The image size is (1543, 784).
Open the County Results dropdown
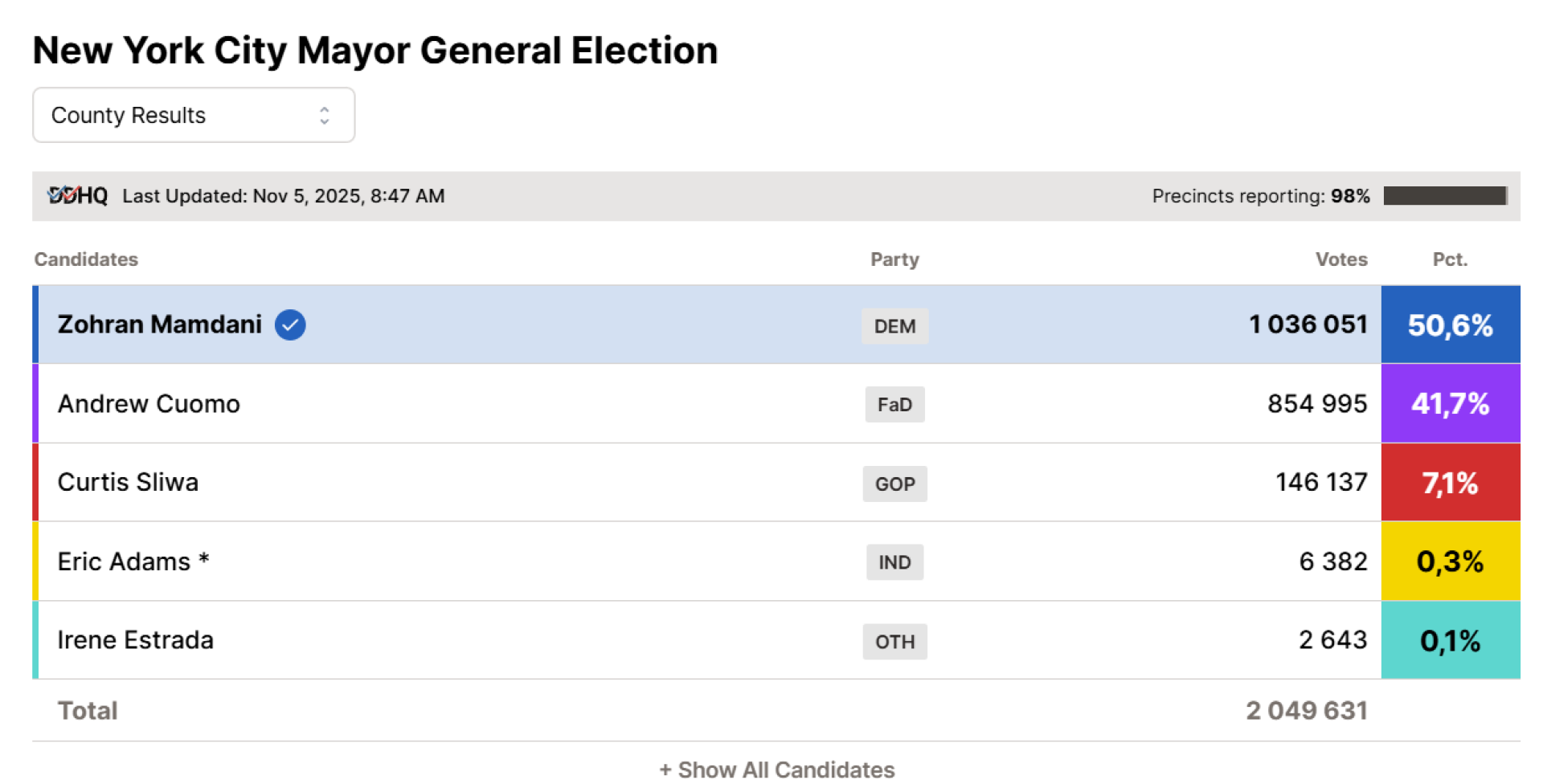193,115
